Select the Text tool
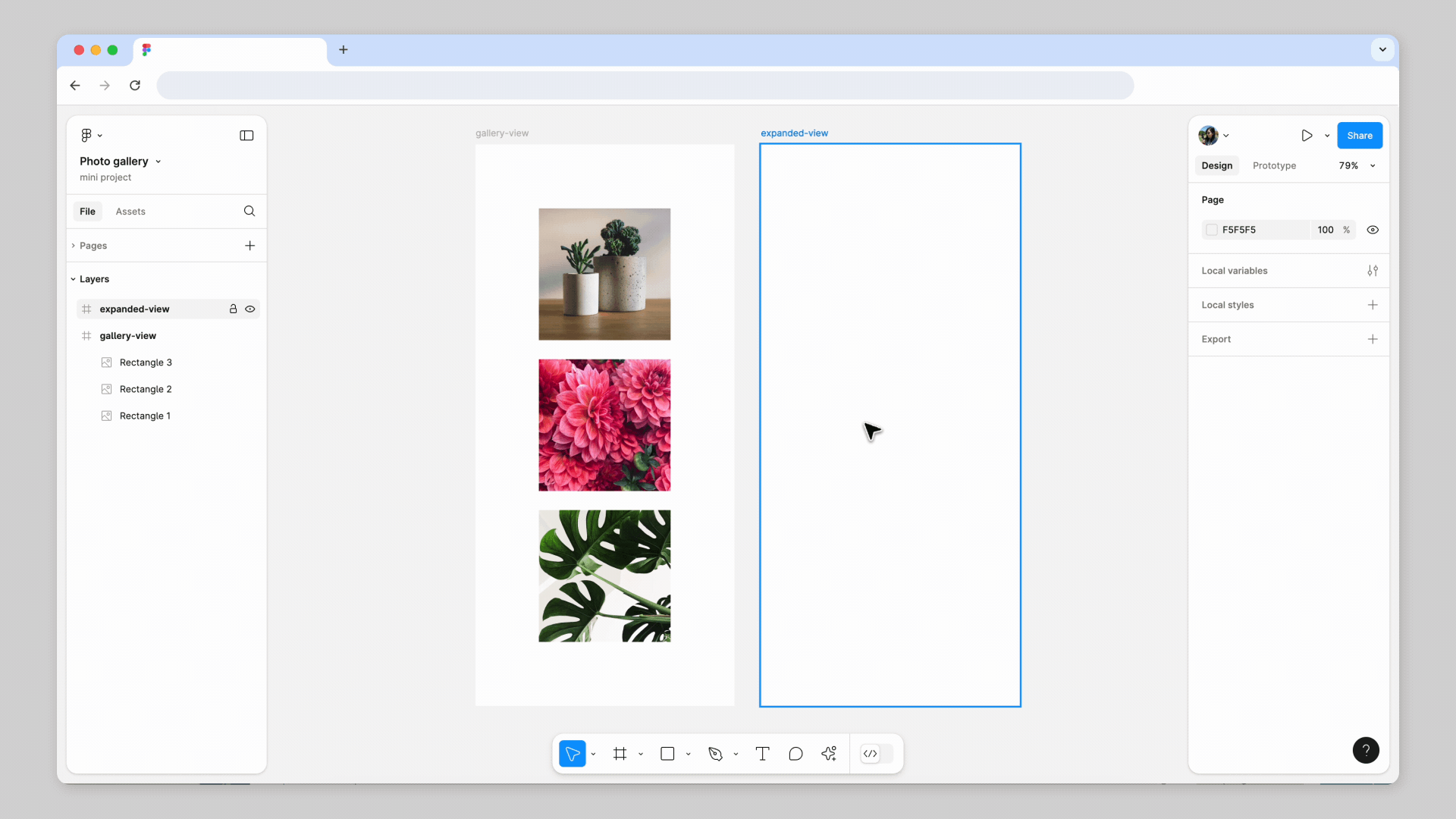1456x819 pixels. coord(763,753)
